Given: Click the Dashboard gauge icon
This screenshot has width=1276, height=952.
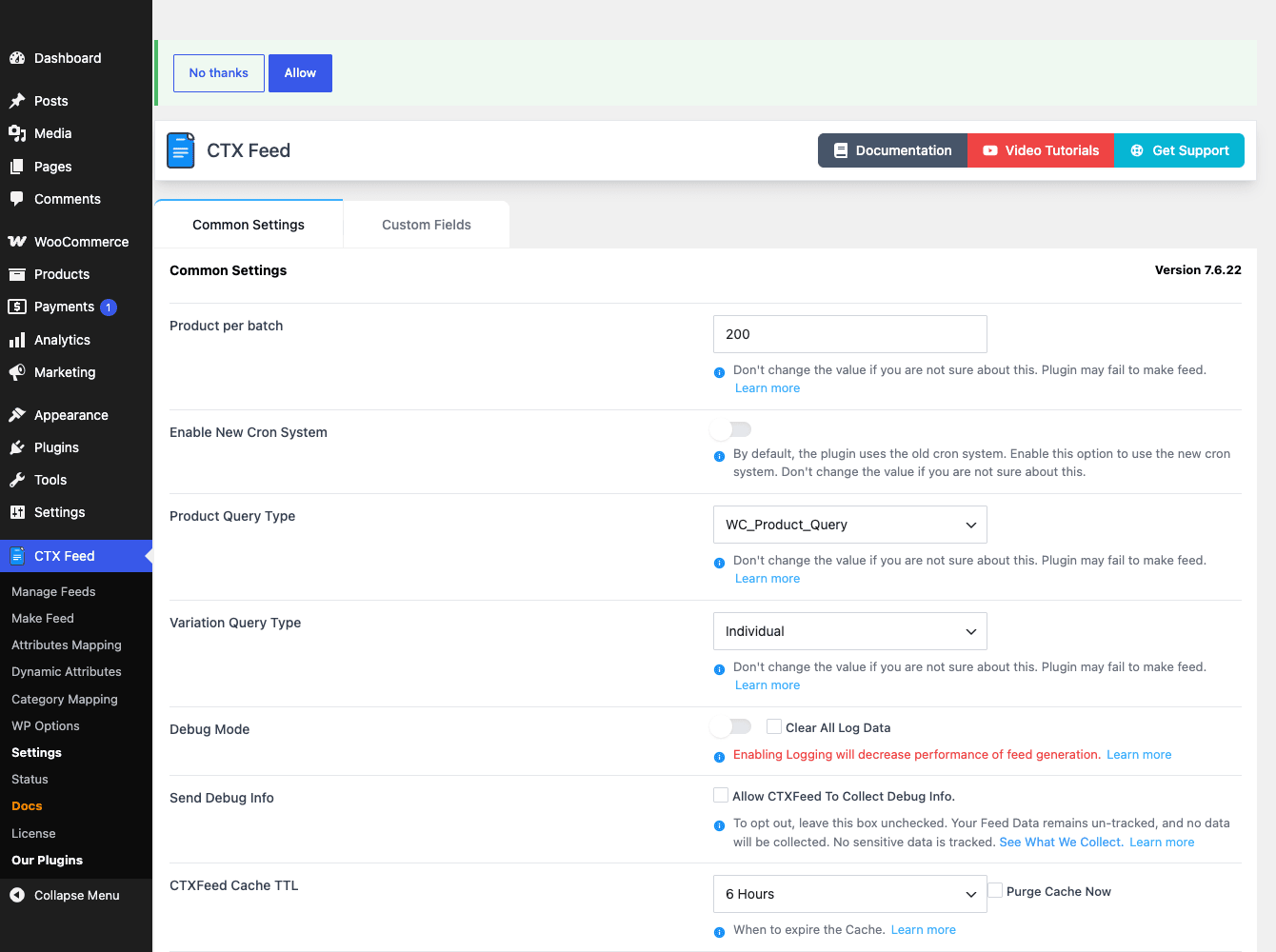Looking at the screenshot, I should click(x=17, y=58).
